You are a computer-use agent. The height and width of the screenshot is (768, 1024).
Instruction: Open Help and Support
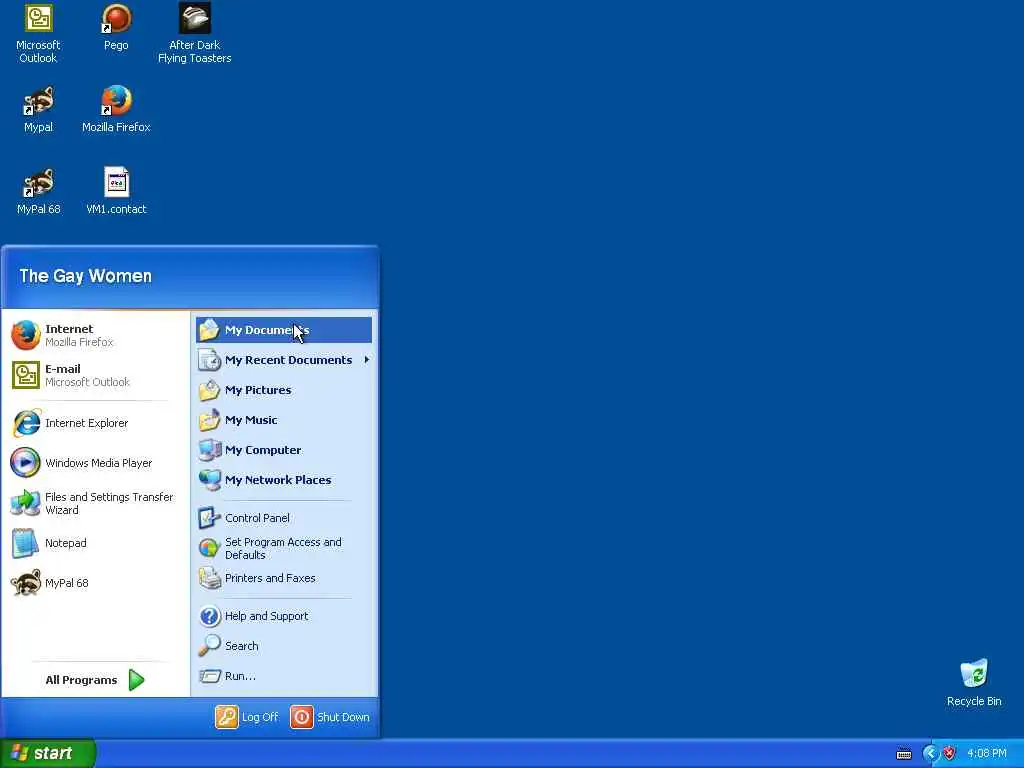pyautogui.click(x=284, y=616)
